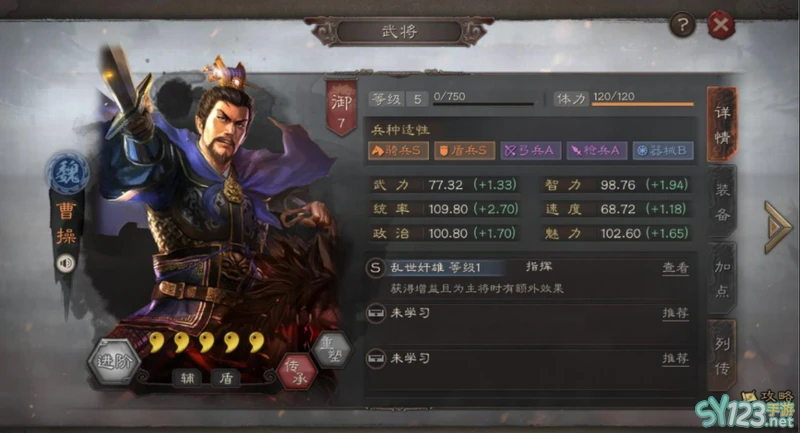Open the 列传 tab
Screen dimensions: 800x433
pos(722,355)
